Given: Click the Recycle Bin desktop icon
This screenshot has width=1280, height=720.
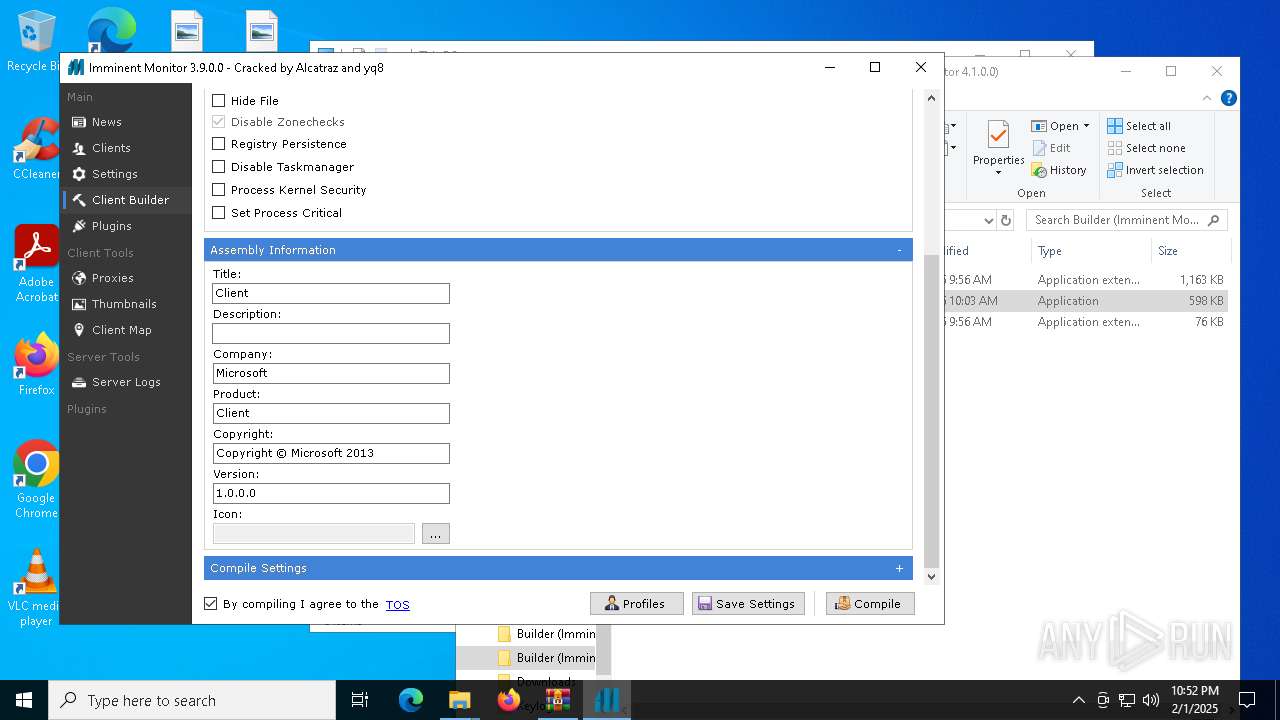Looking at the screenshot, I should (34, 41).
